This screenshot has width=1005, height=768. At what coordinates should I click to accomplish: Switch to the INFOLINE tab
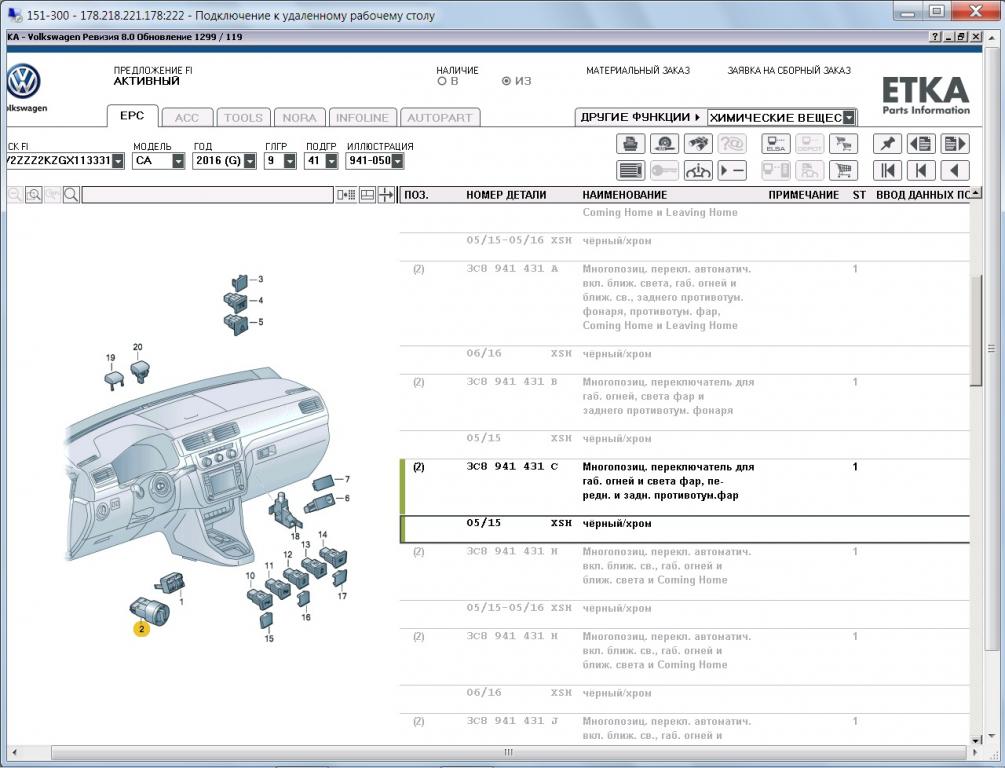pyautogui.click(x=362, y=118)
